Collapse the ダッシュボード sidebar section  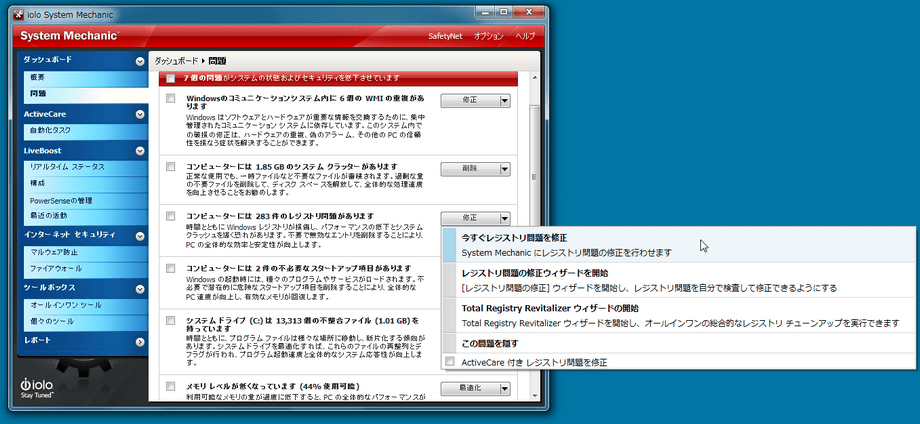click(x=140, y=60)
